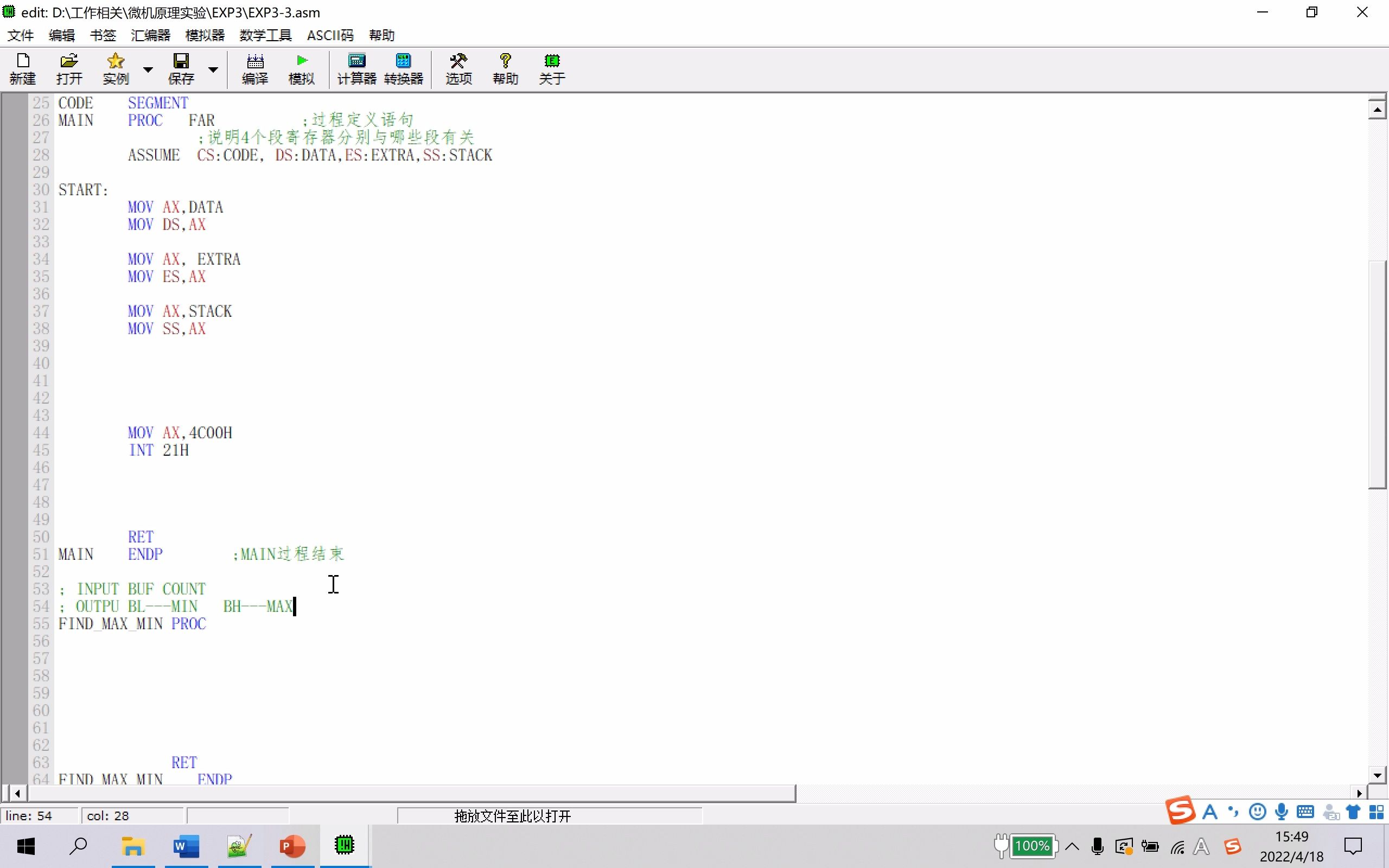Click the 关于 chip icon
Viewport: 1389px width, 868px height.
552,69
